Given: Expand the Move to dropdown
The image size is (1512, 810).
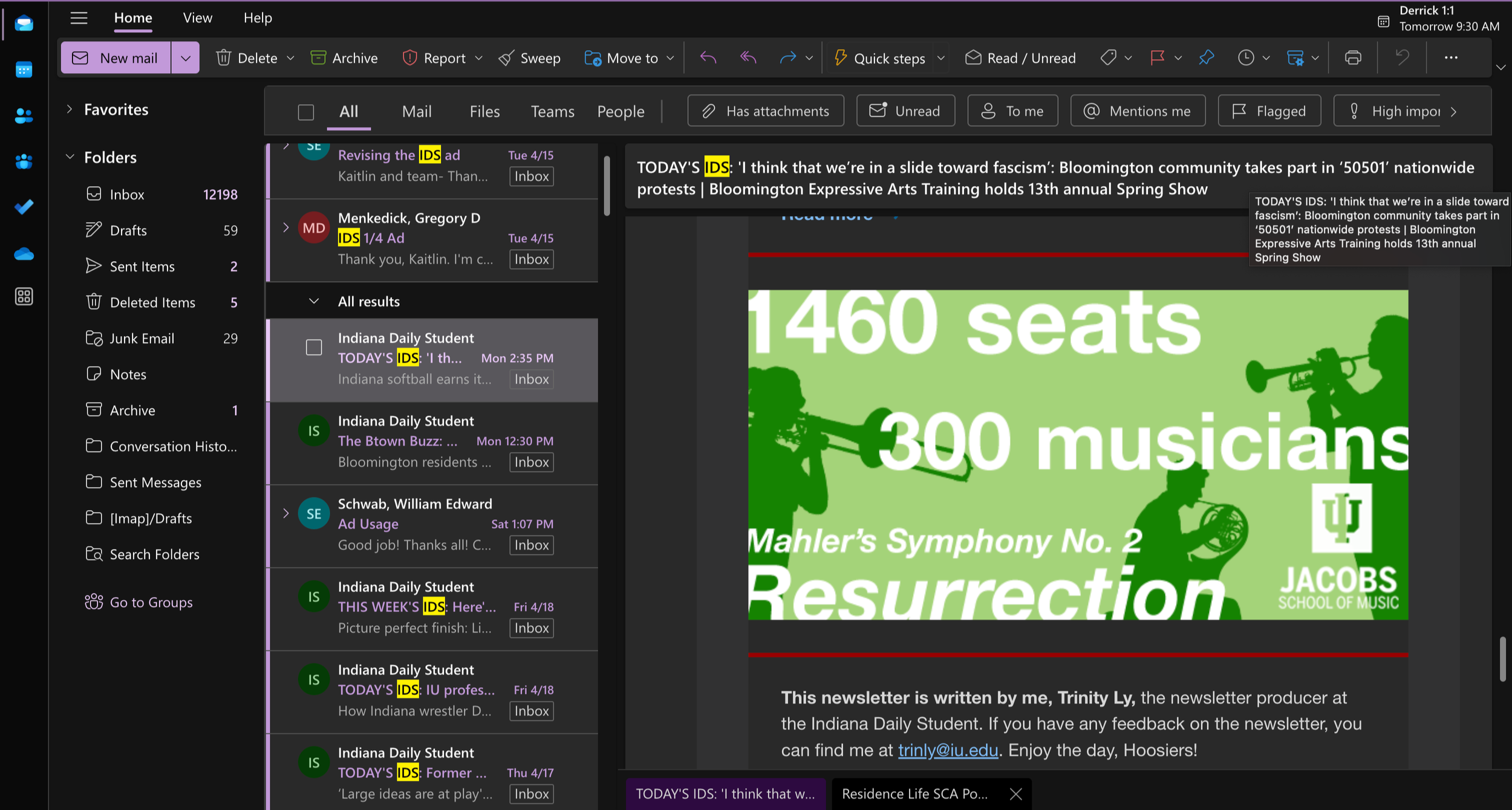Looking at the screenshot, I should [x=670, y=58].
